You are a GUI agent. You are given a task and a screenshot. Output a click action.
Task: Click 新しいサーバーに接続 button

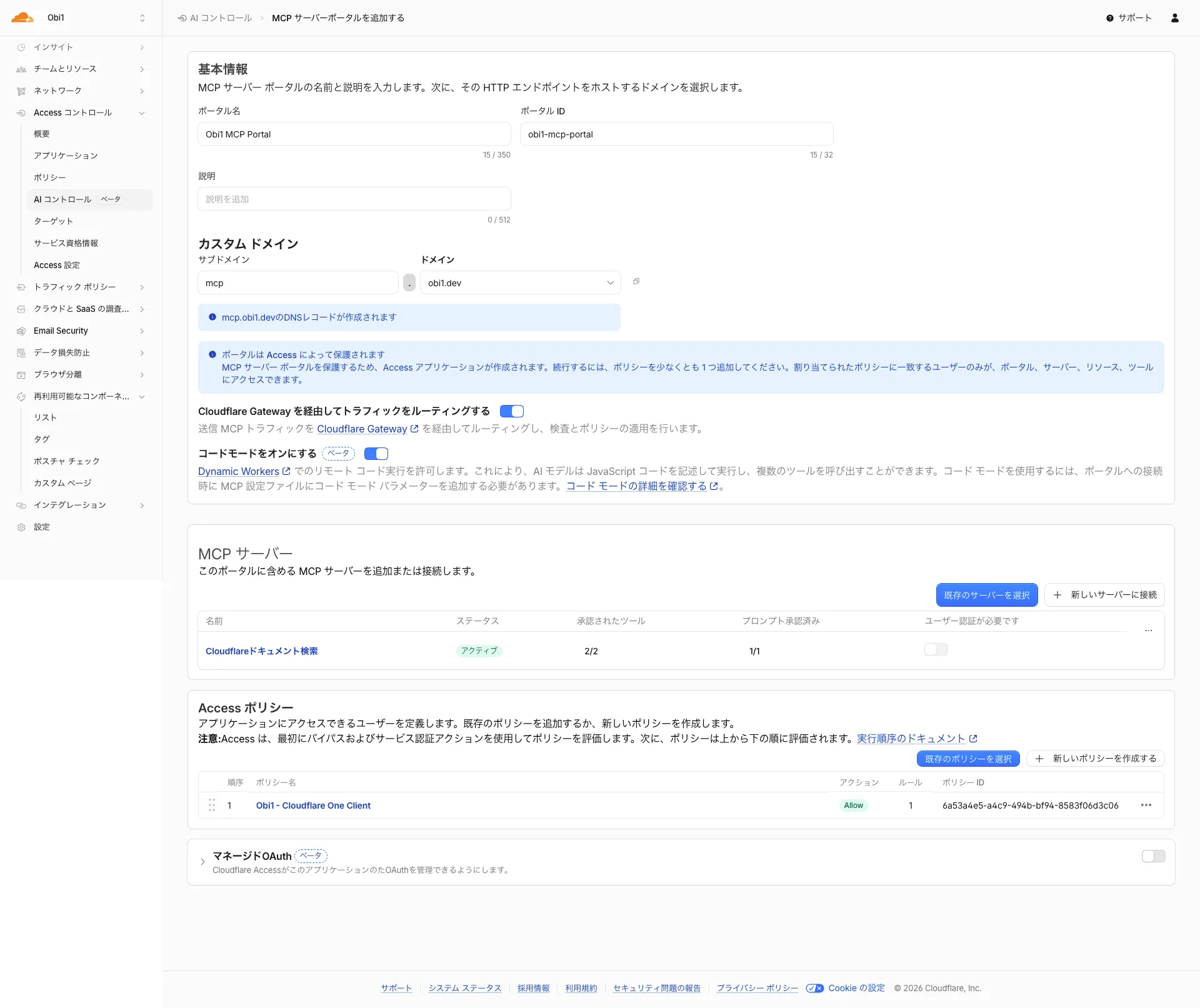[x=1104, y=595]
